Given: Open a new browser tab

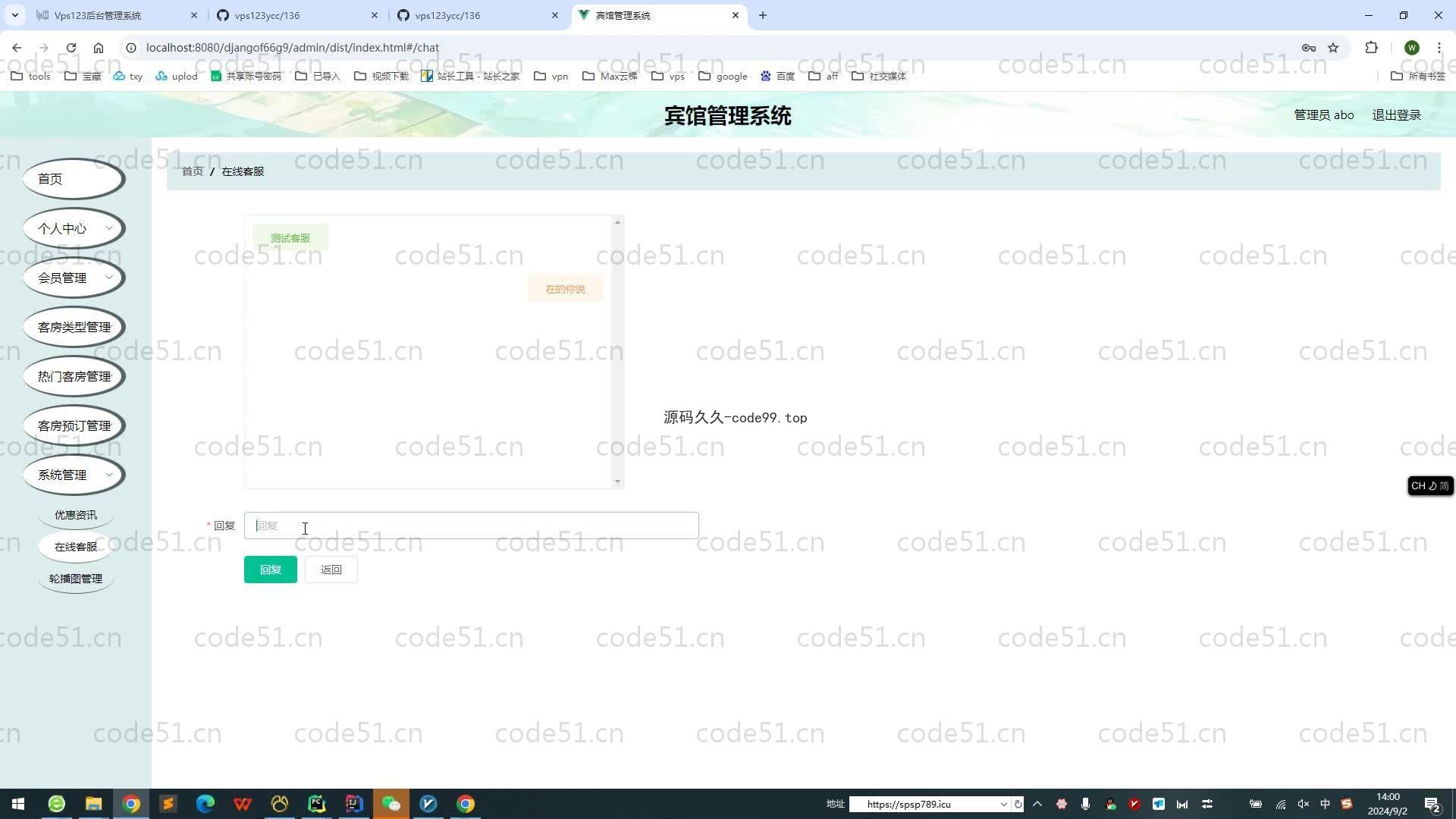Looking at the screenshot, I should [x=763, y=15].
